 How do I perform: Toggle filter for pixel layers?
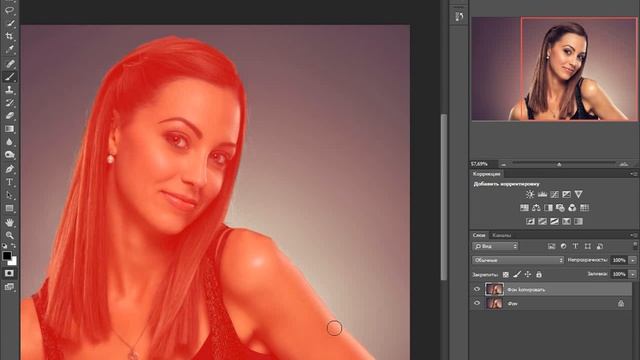(x=551, y=246)
